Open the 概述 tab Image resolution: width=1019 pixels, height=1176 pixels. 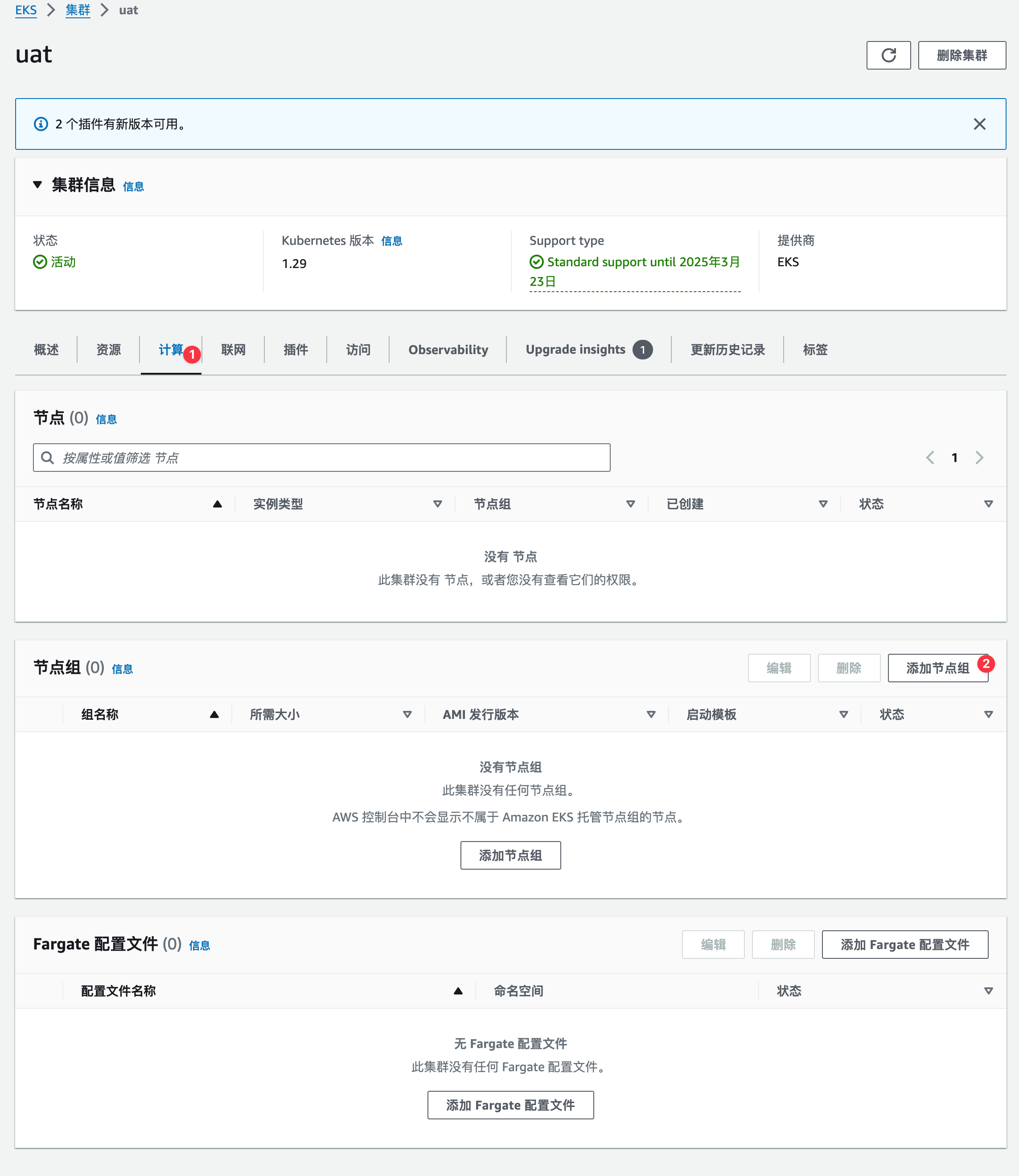46,350
